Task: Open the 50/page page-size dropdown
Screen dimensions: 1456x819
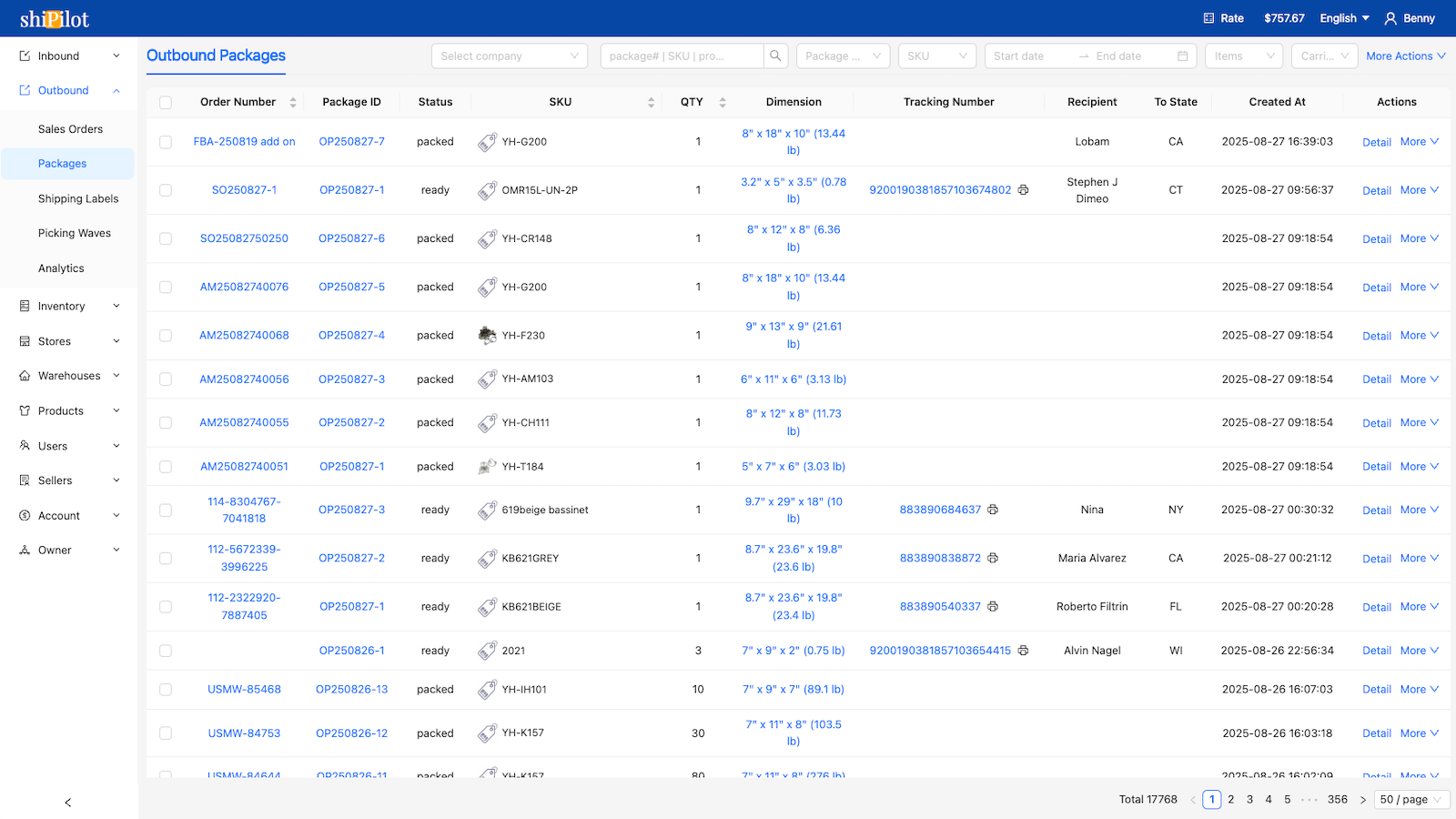Action: click(1411, 799)
